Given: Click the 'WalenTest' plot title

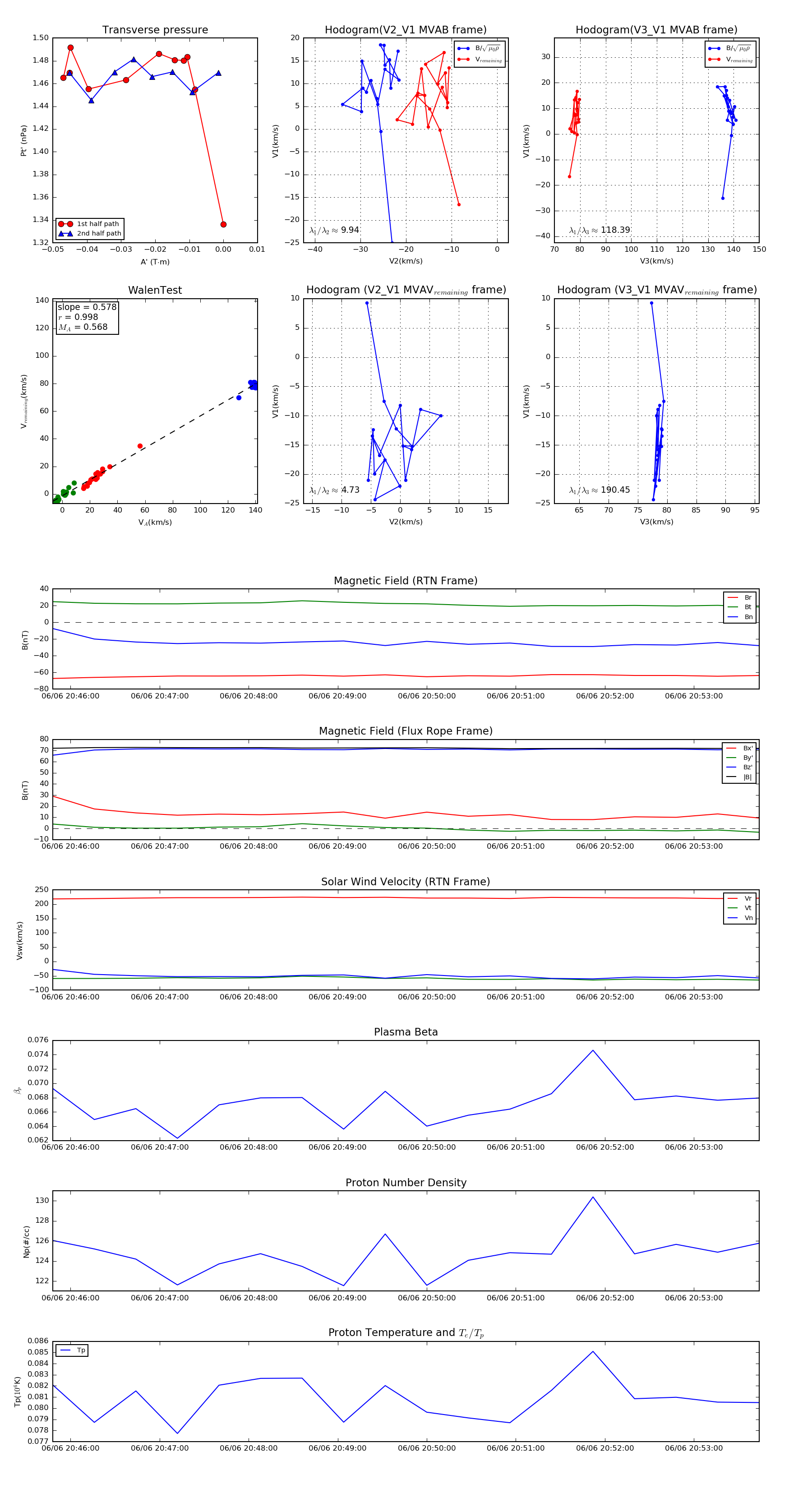Looking at the screenshot, I should tap(155, 290).
